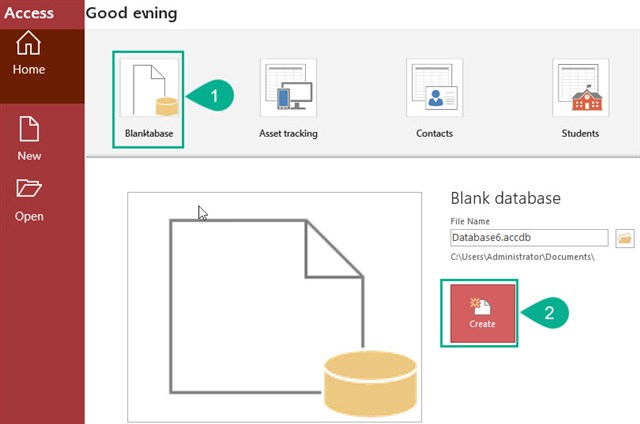The image size is (640, 424).
Task: Click the Access title text
Action: 29,13
